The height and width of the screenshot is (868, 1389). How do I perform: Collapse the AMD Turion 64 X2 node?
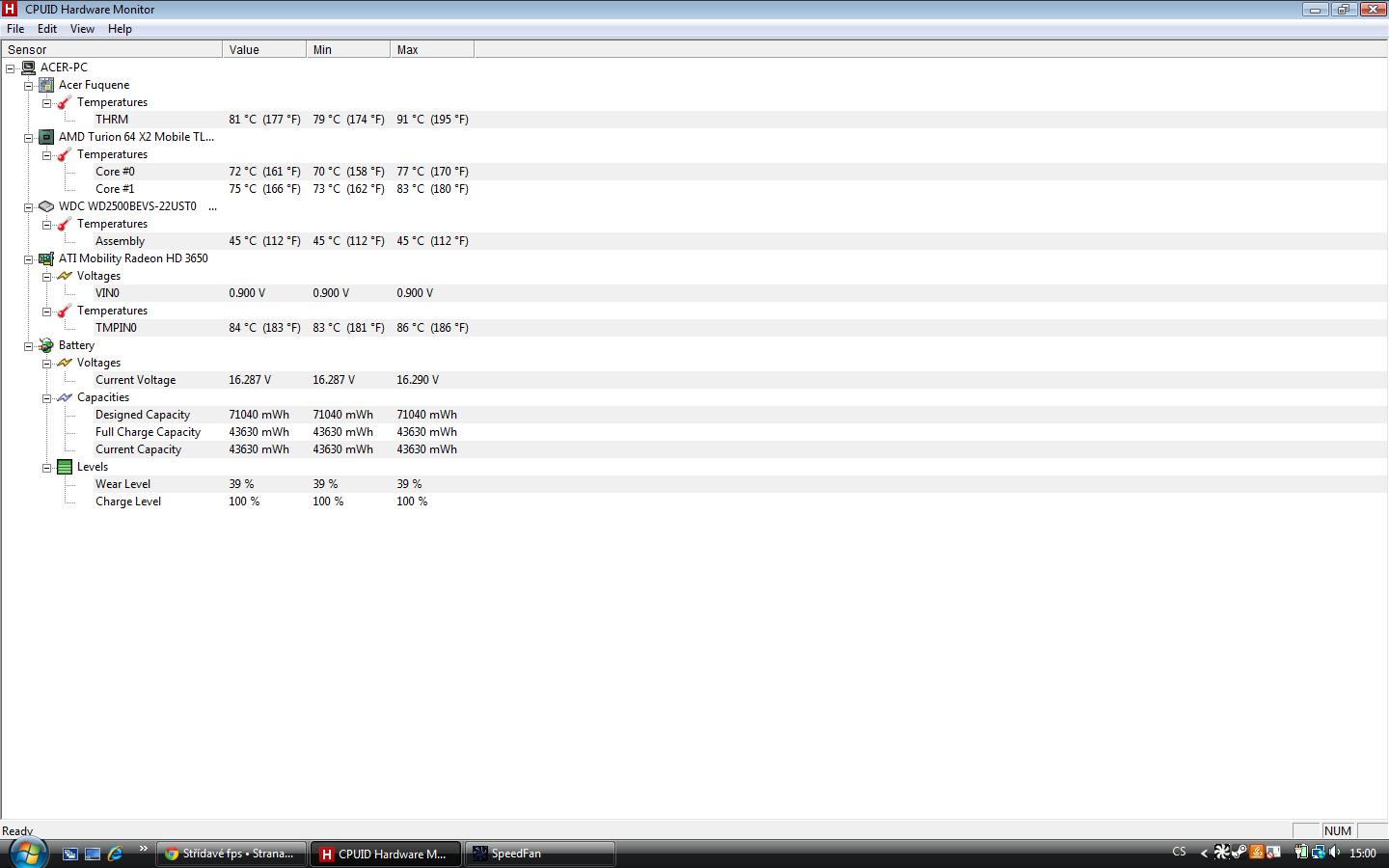click(29, 138)
